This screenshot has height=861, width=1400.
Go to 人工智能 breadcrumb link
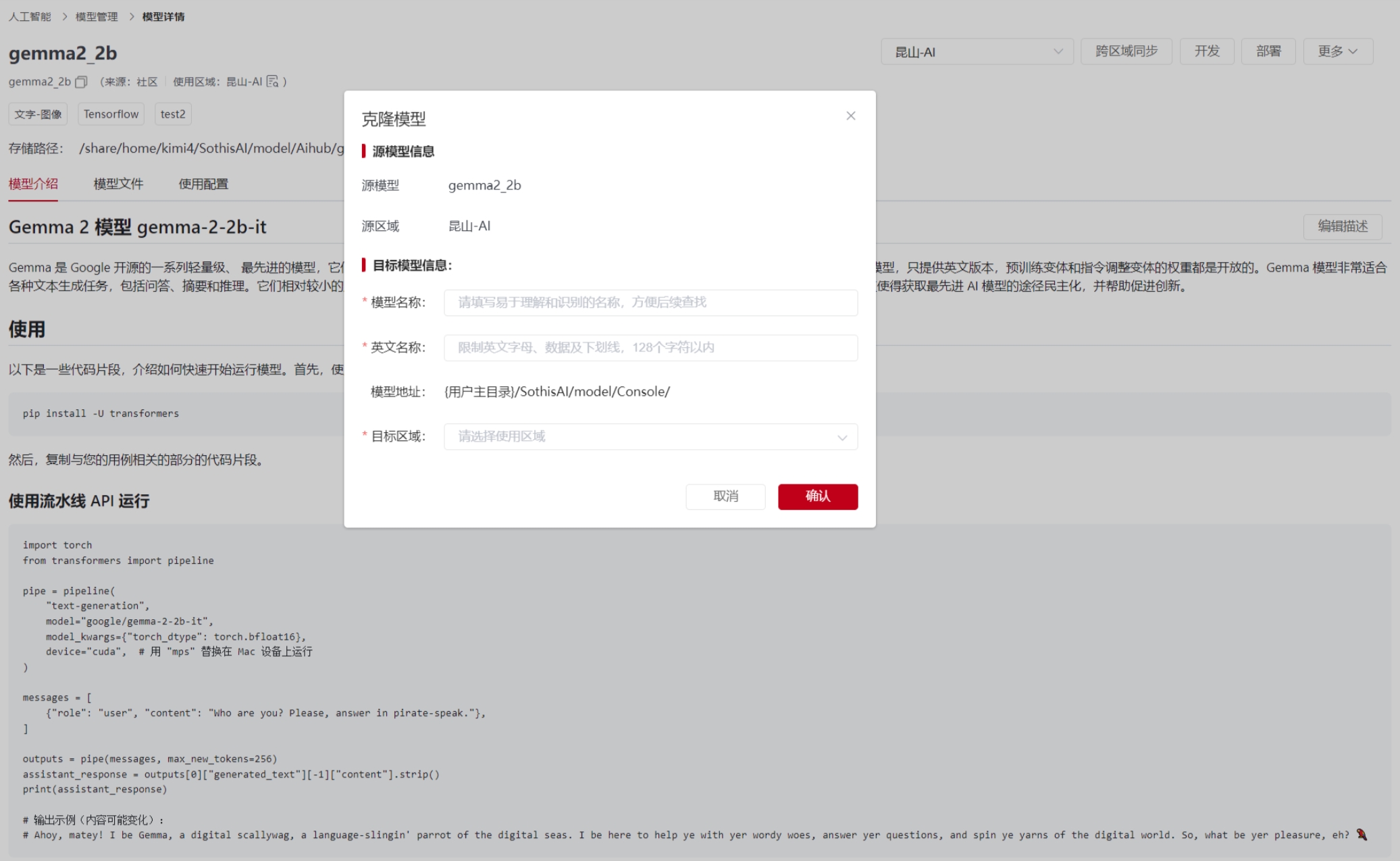pos(30,16)
